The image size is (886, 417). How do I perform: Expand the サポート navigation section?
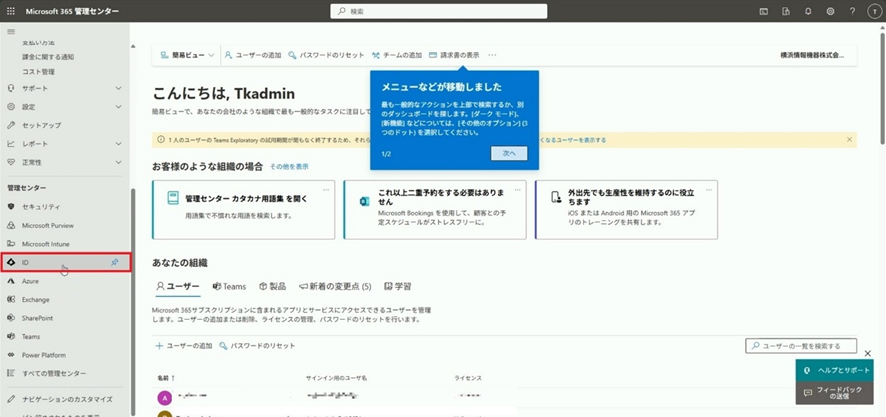point(118,89)
